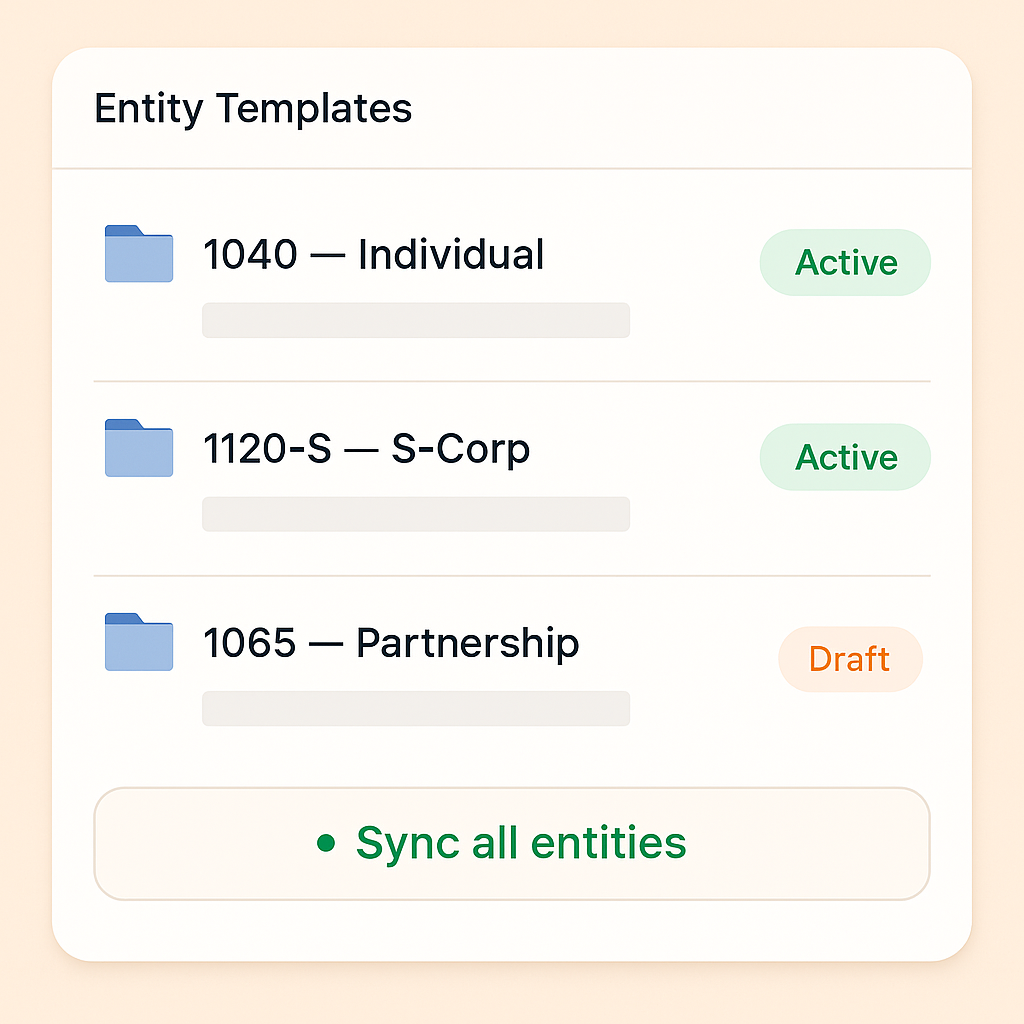Click the Active badge for 1040 — Individual
The width and height of the screenshot is (1024, 1024).
click(845, 262)
